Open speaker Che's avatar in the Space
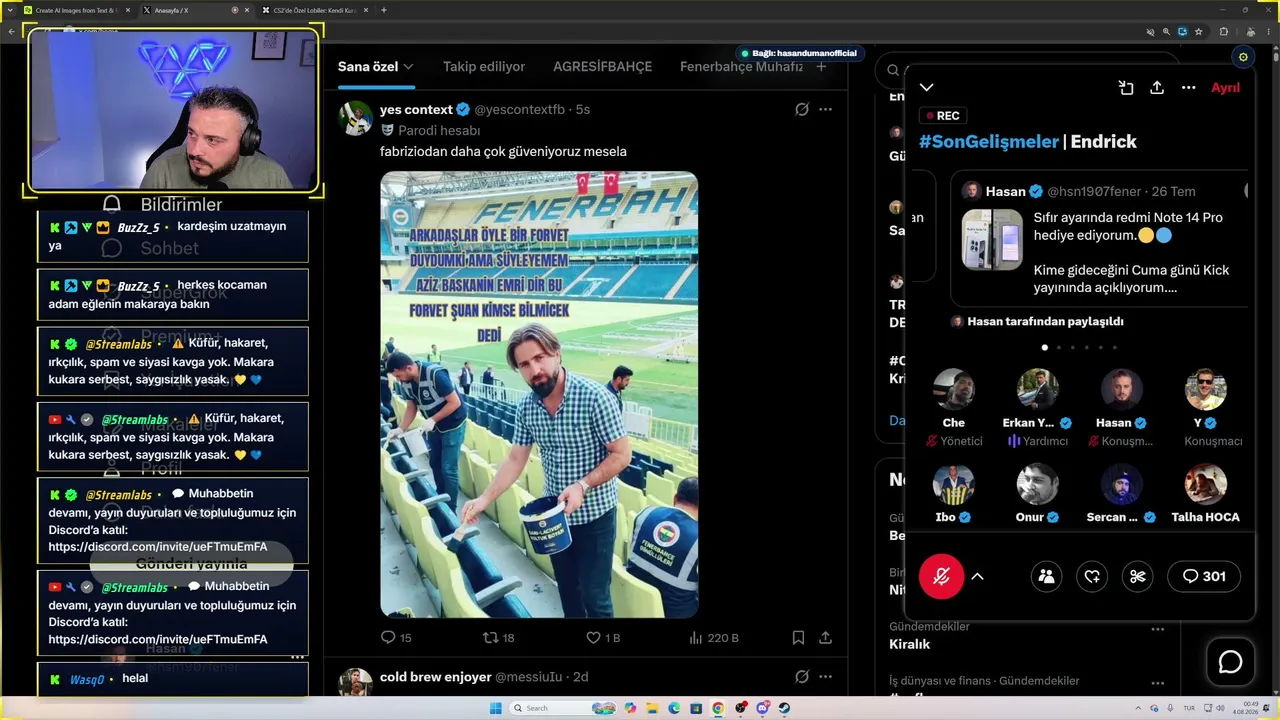The height and width of the screenshot is (720, 1280). (x=953, y=390)
